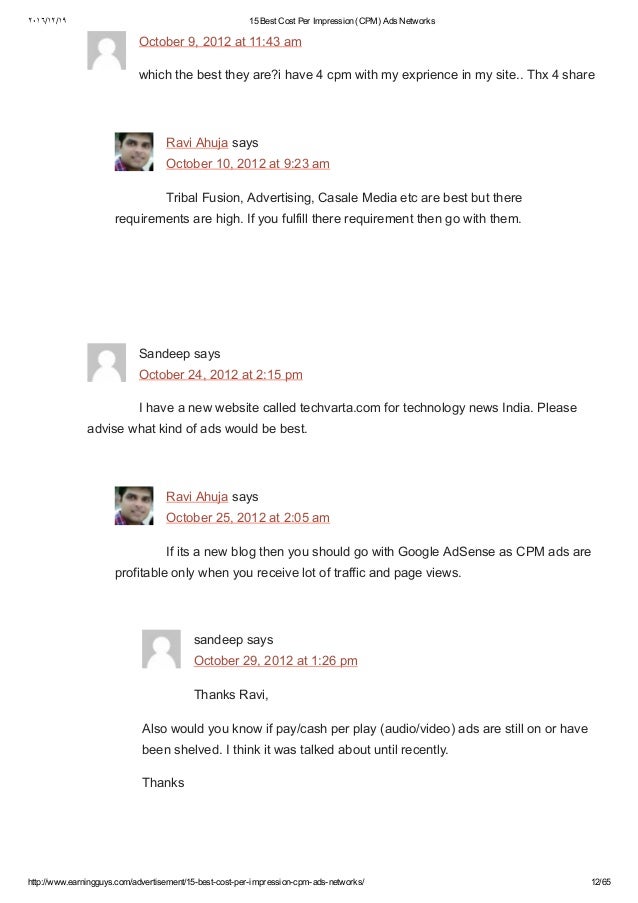Open the October 9, 2012 11:43 am permalink
The height and width of the screenshot is (903, 638).
point(220,42)
